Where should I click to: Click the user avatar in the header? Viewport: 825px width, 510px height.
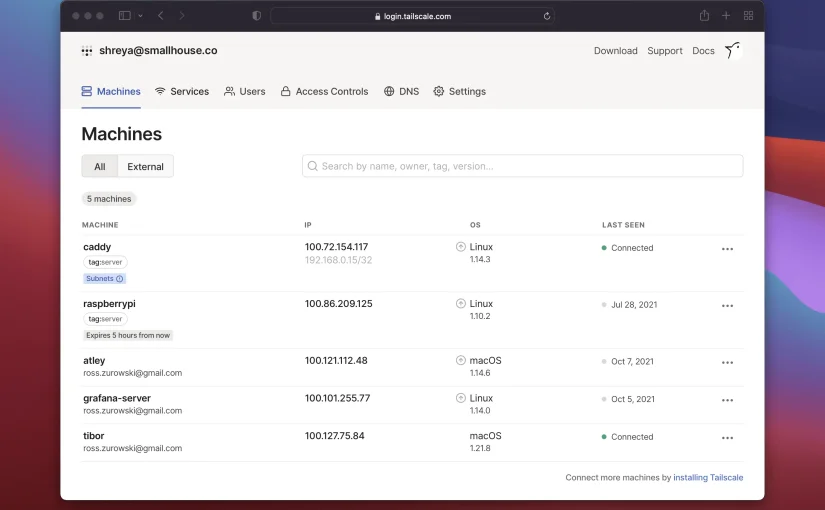click(732, 51)
